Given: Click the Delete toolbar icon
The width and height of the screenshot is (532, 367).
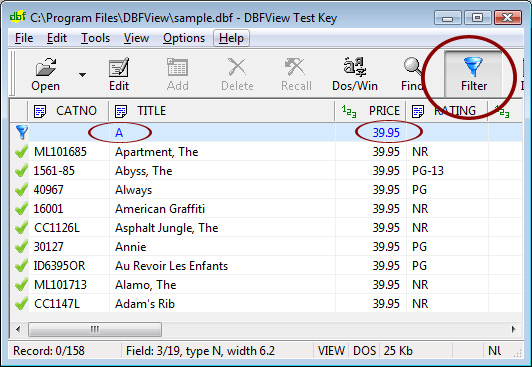Looking at the screenshot, I should coord(237,67).
